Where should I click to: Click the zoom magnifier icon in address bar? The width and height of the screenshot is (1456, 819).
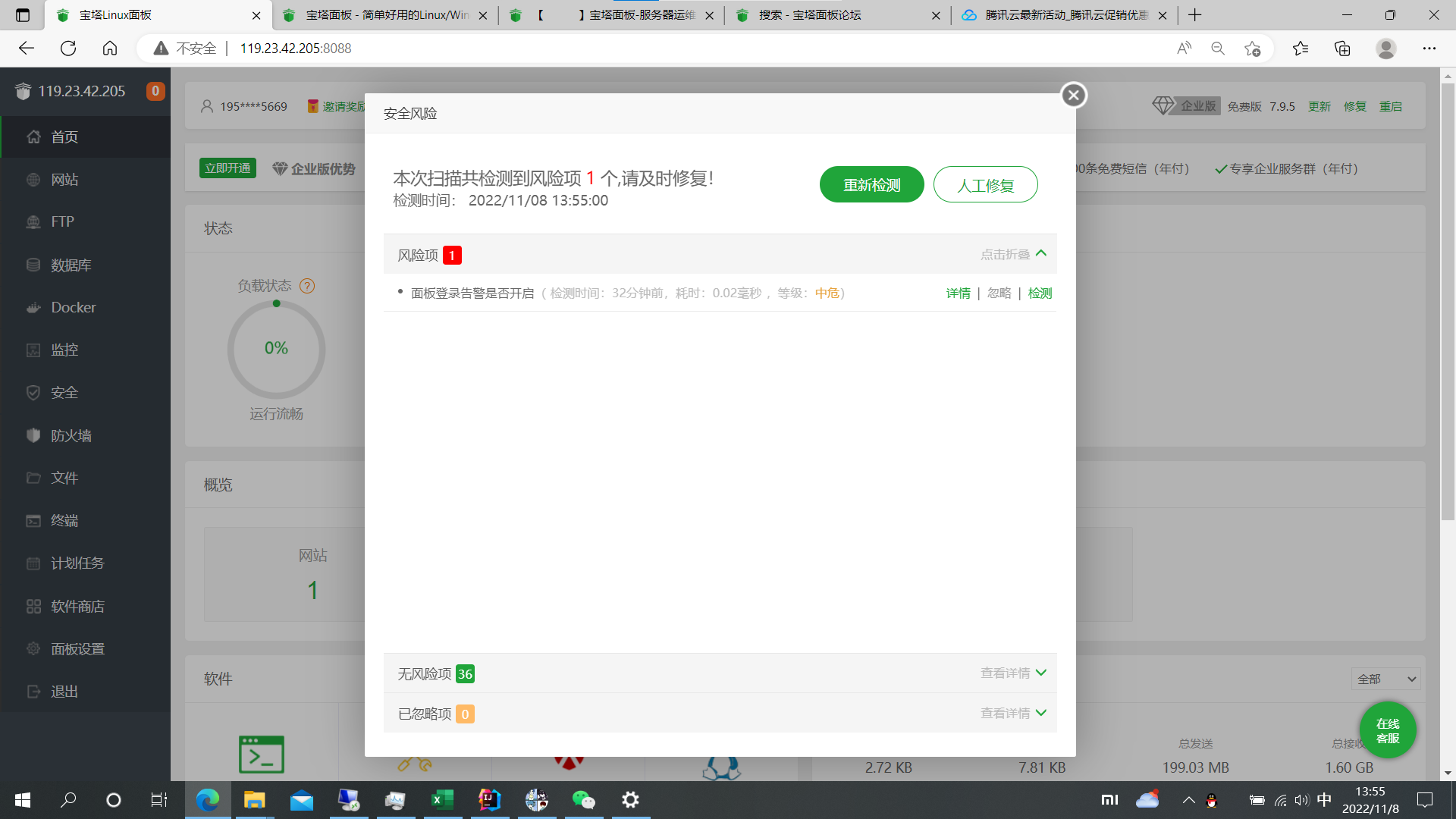pos(1218,49)
